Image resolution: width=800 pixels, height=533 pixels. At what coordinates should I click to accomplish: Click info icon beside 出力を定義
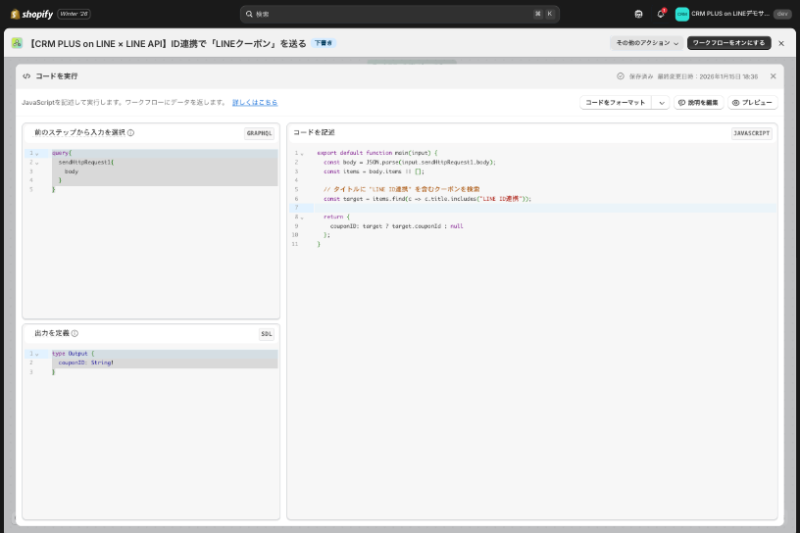pos(74,333)
